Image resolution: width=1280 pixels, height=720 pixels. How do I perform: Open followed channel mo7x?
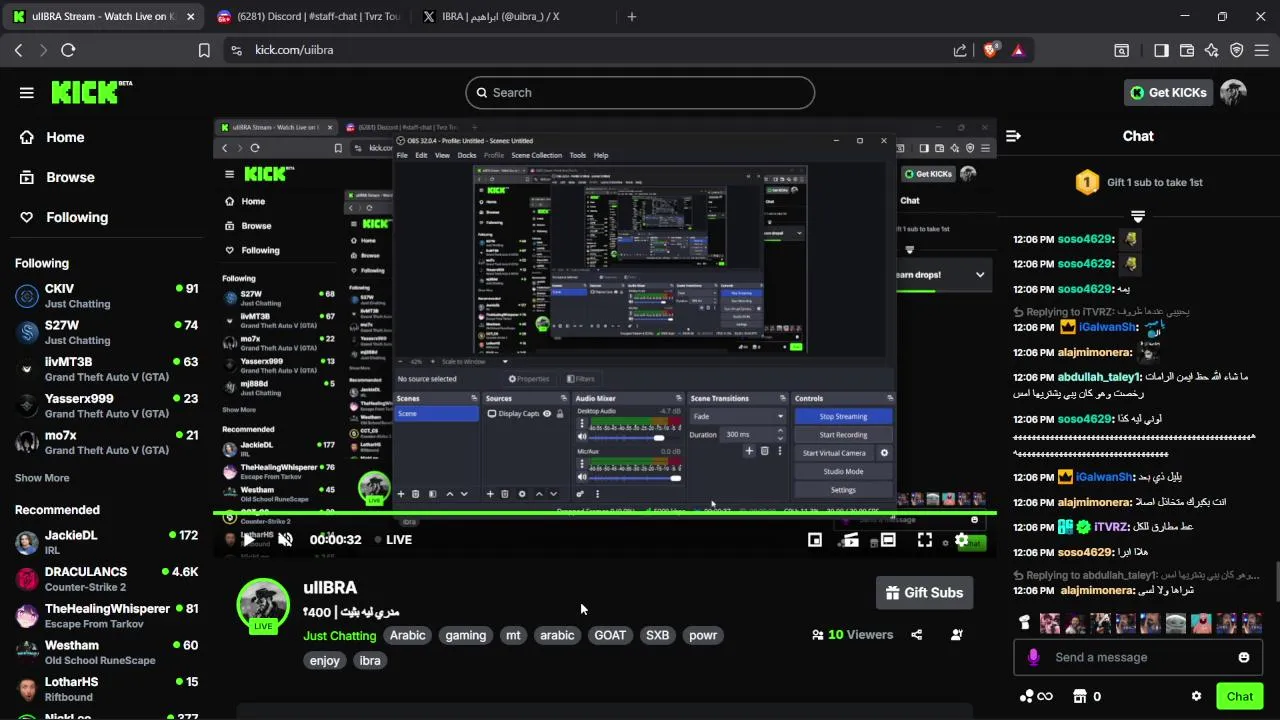tap(105, 442)
